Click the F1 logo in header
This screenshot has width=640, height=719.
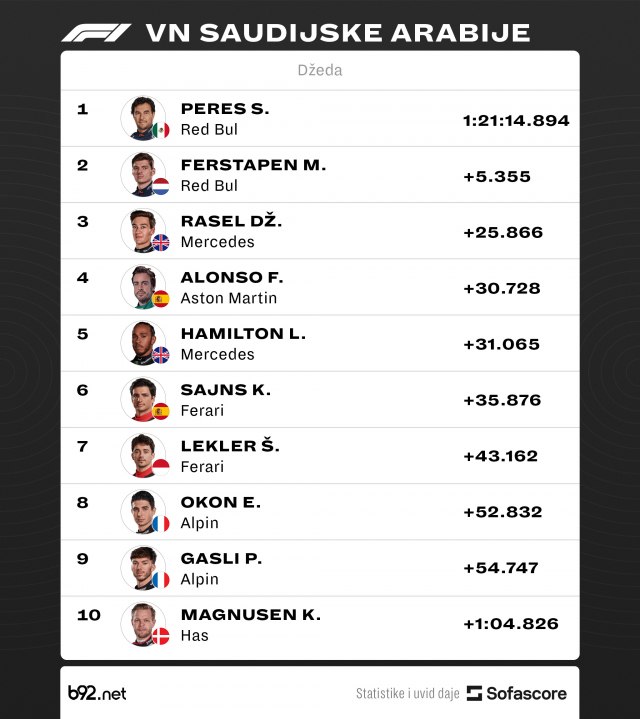click(x=96, y=32)
